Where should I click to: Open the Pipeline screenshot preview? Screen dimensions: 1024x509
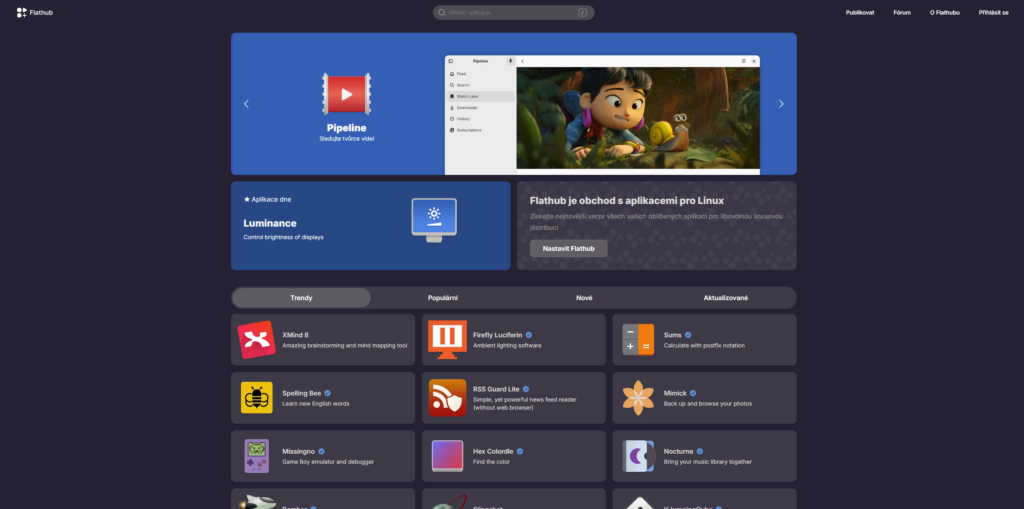click(602, 115)
